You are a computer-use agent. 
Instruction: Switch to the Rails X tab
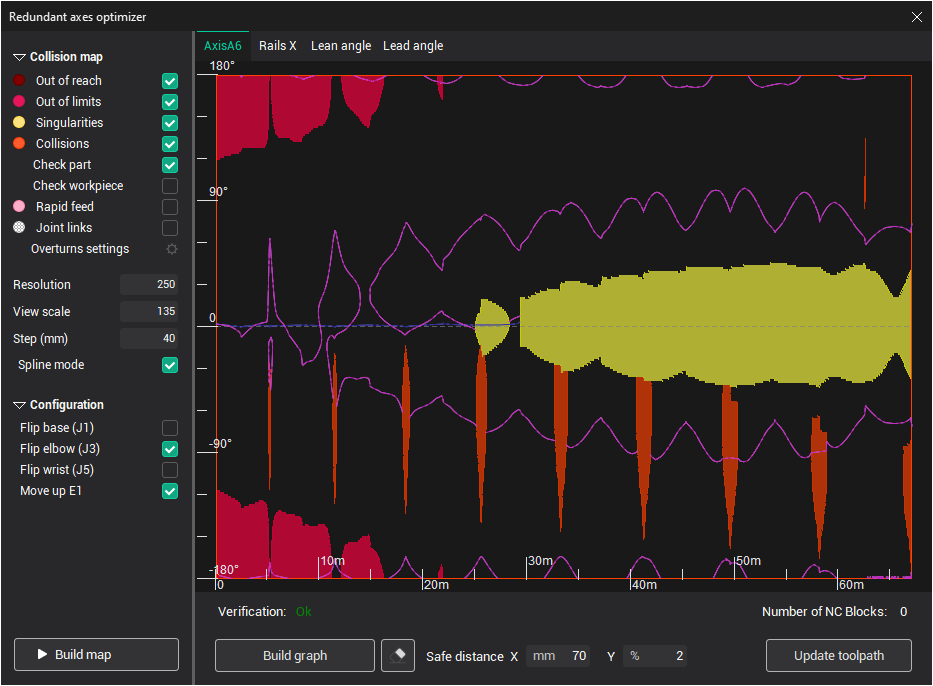coord(278,46)
